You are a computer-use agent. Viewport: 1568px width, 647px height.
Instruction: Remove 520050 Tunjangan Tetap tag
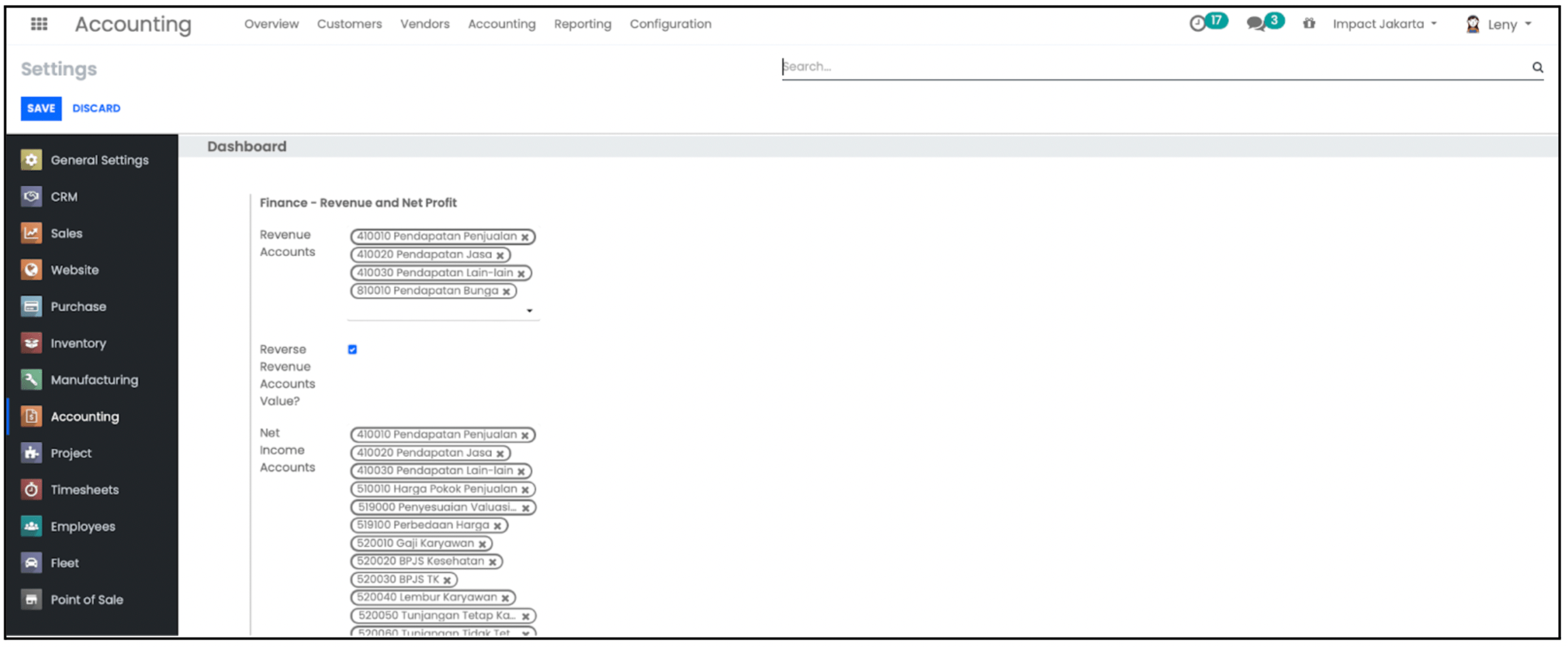[x=525, y=616]
